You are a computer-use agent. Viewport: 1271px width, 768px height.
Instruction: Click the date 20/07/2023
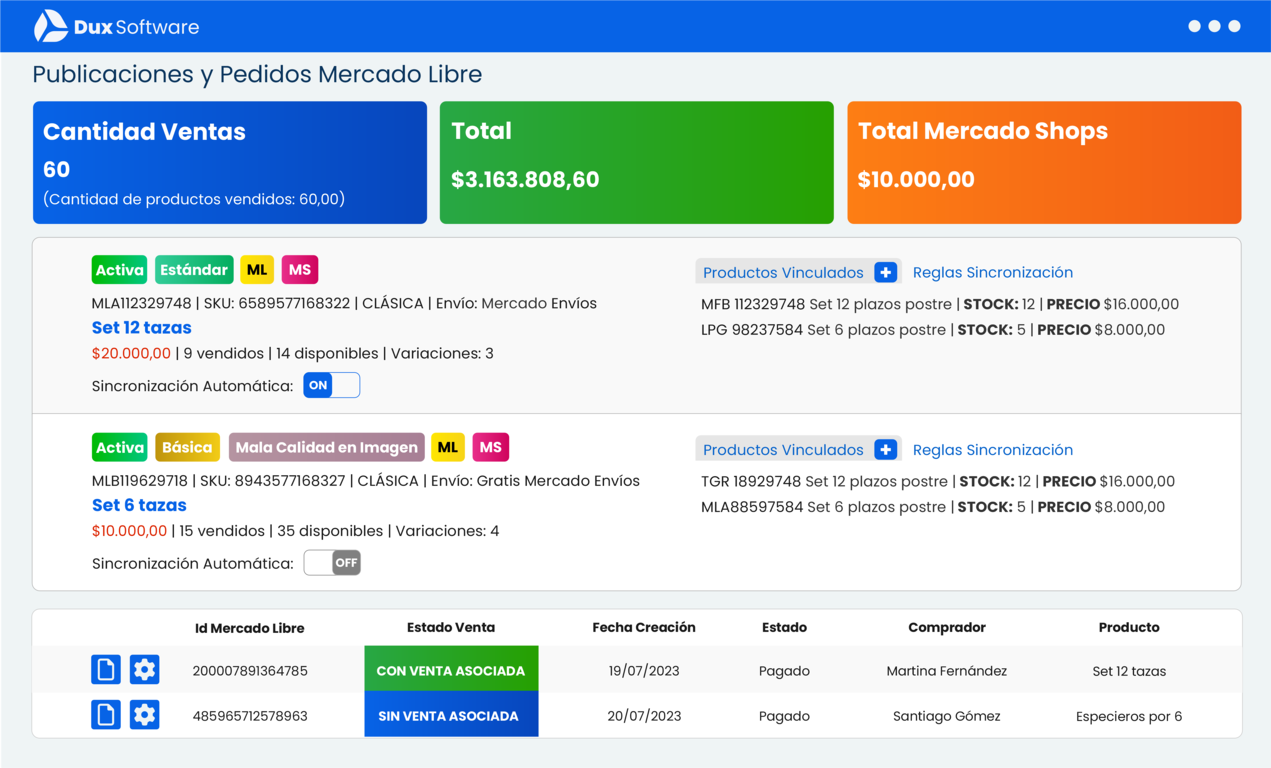click(644, 716)
